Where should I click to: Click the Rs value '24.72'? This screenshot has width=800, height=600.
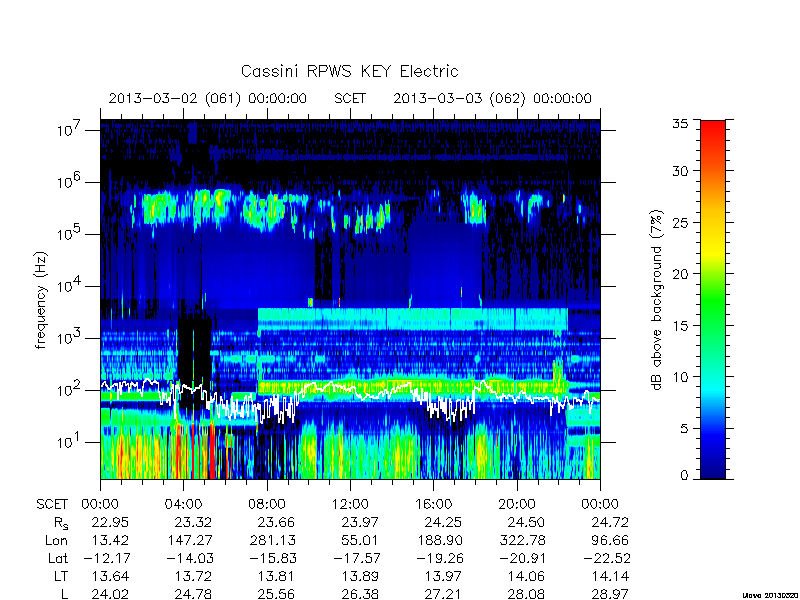610,522
